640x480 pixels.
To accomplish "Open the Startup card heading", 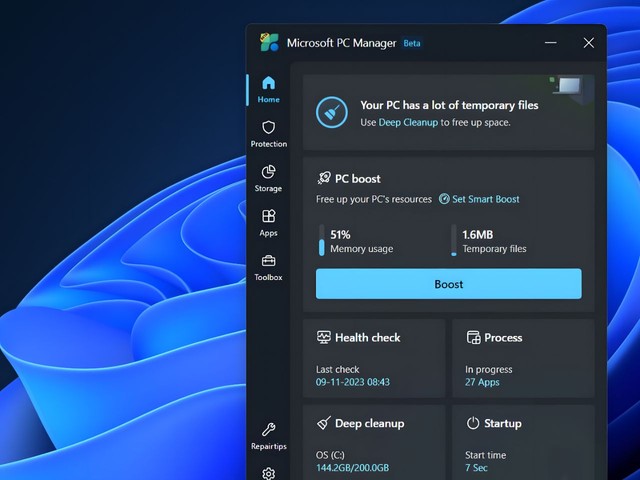I will tap(503, 423).
